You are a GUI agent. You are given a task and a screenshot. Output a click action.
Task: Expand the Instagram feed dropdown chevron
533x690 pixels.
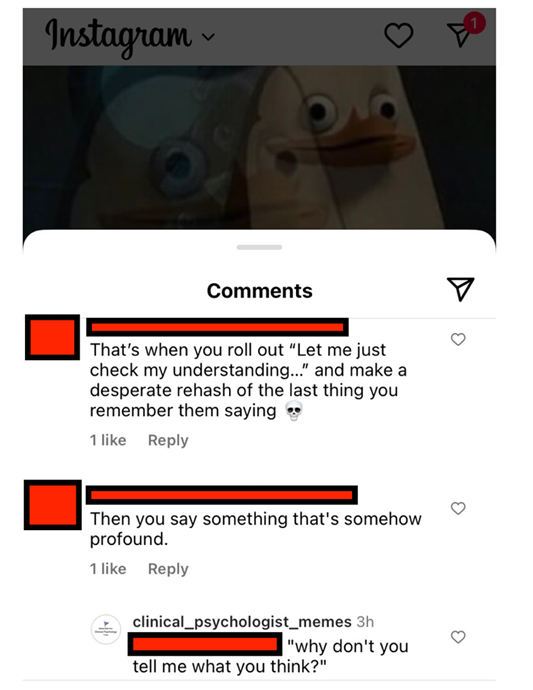[x=209, y=37]
